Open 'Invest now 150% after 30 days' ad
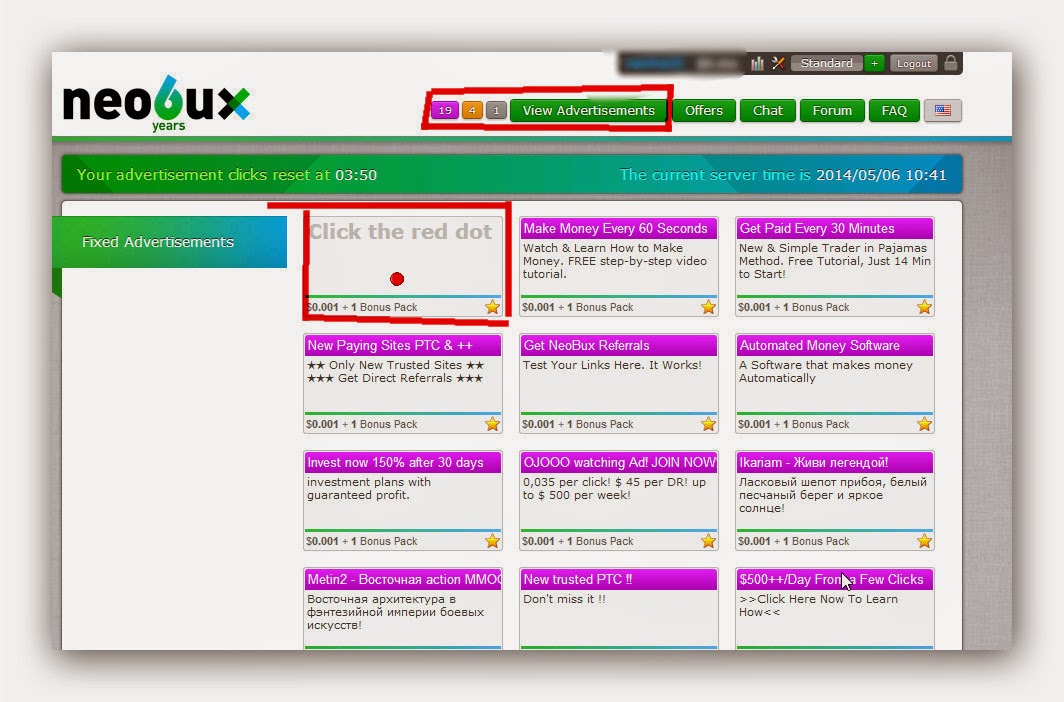The height and width of the screenshot is (702, 1064). coord(402,463)
